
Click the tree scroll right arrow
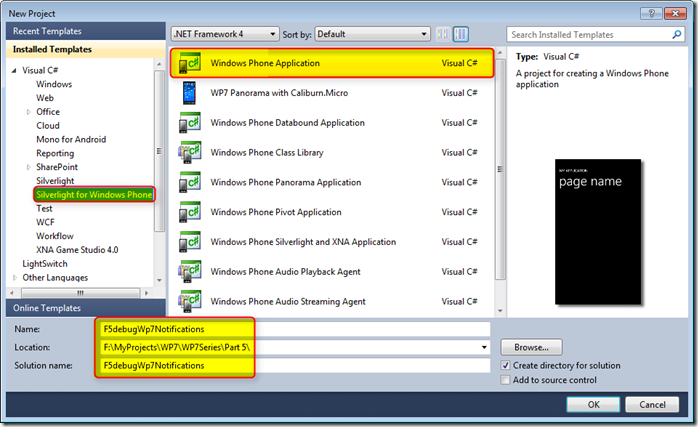(x=146, y=293)
